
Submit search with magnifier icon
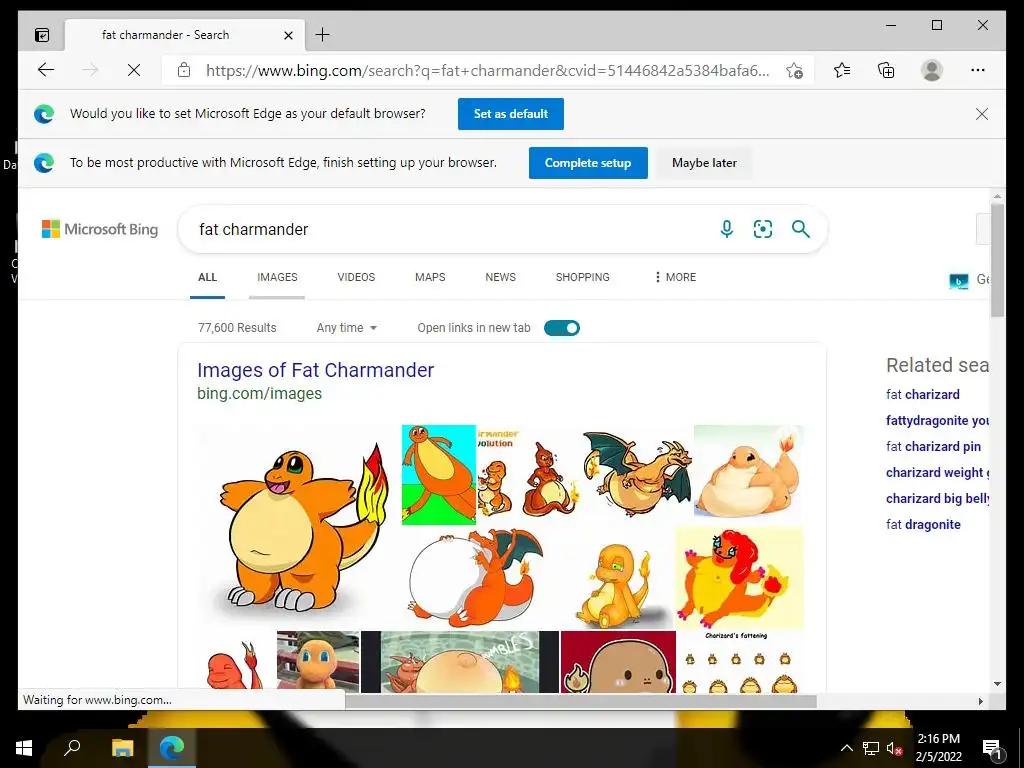point(801,229)
